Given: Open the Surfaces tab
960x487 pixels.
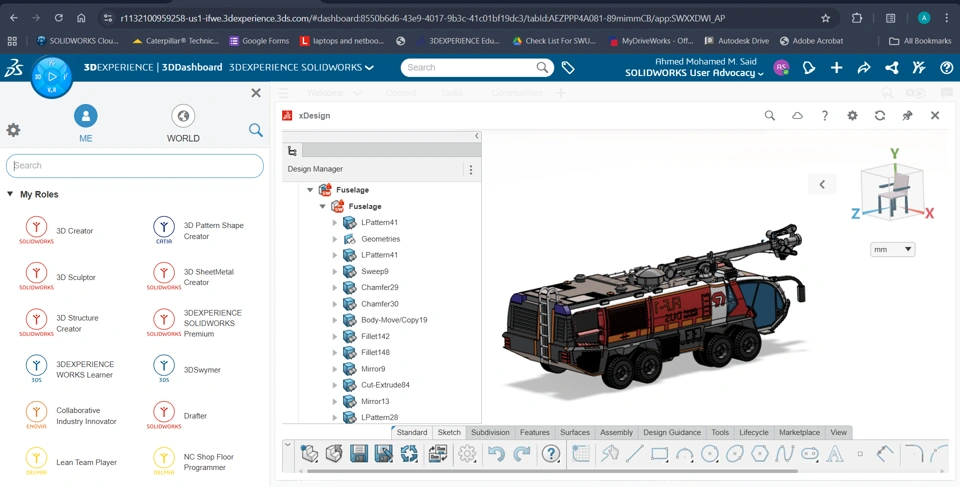Looking at the screenshot, I should [x=575, y=432].
